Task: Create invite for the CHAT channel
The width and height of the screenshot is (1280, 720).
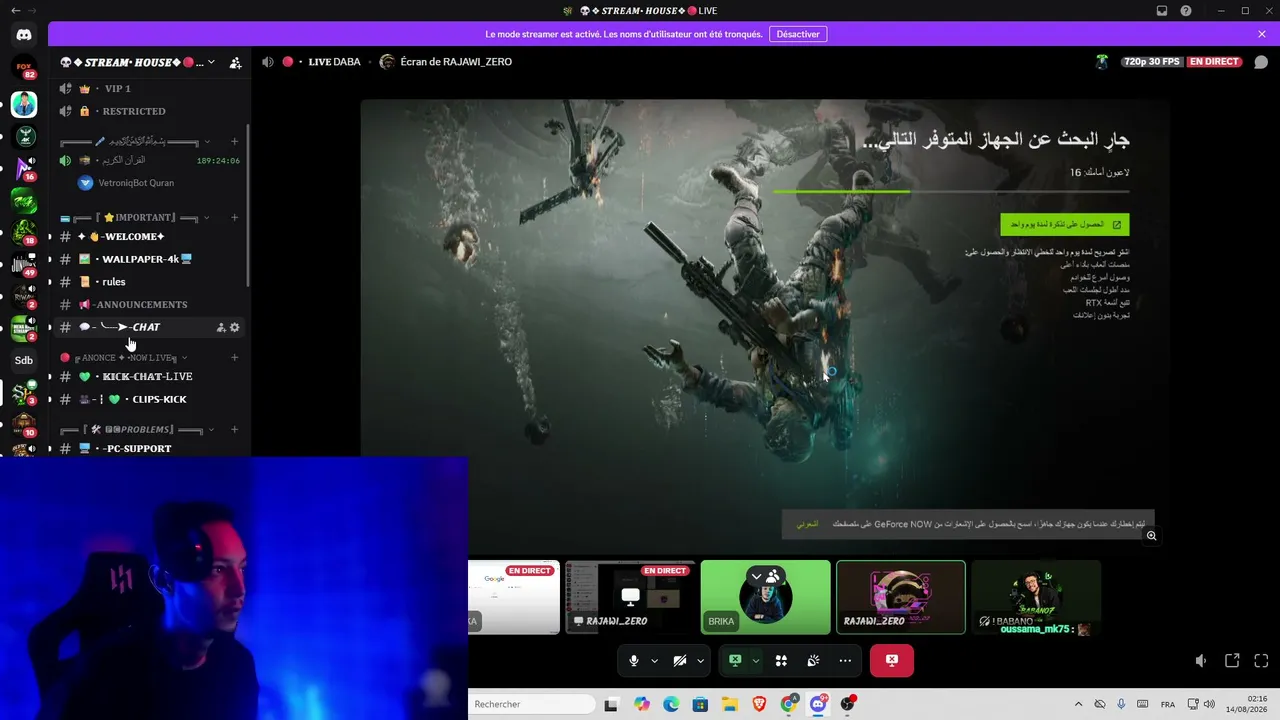Action: tap(221, 327)
